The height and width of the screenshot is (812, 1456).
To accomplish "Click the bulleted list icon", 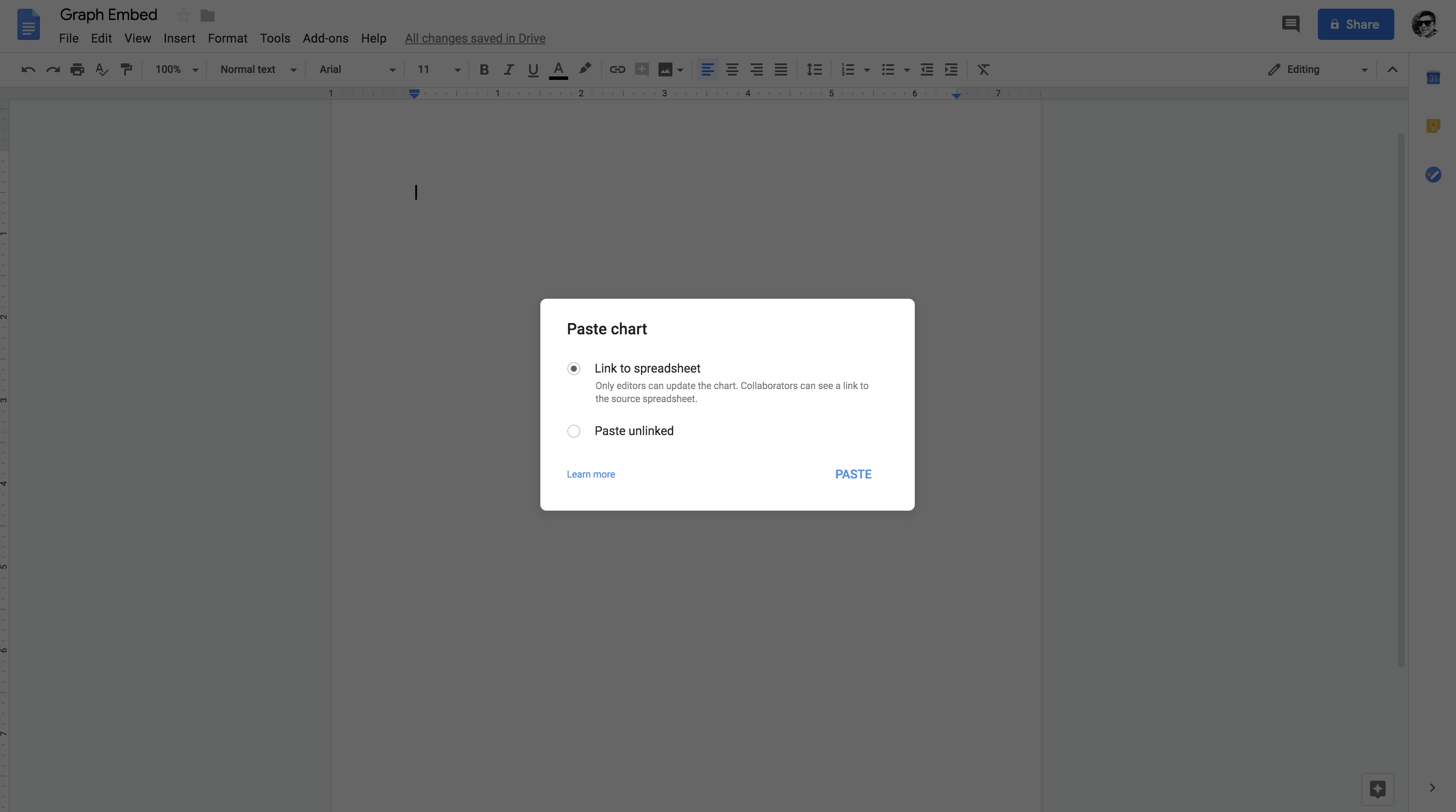I will [x=888, y=69].
